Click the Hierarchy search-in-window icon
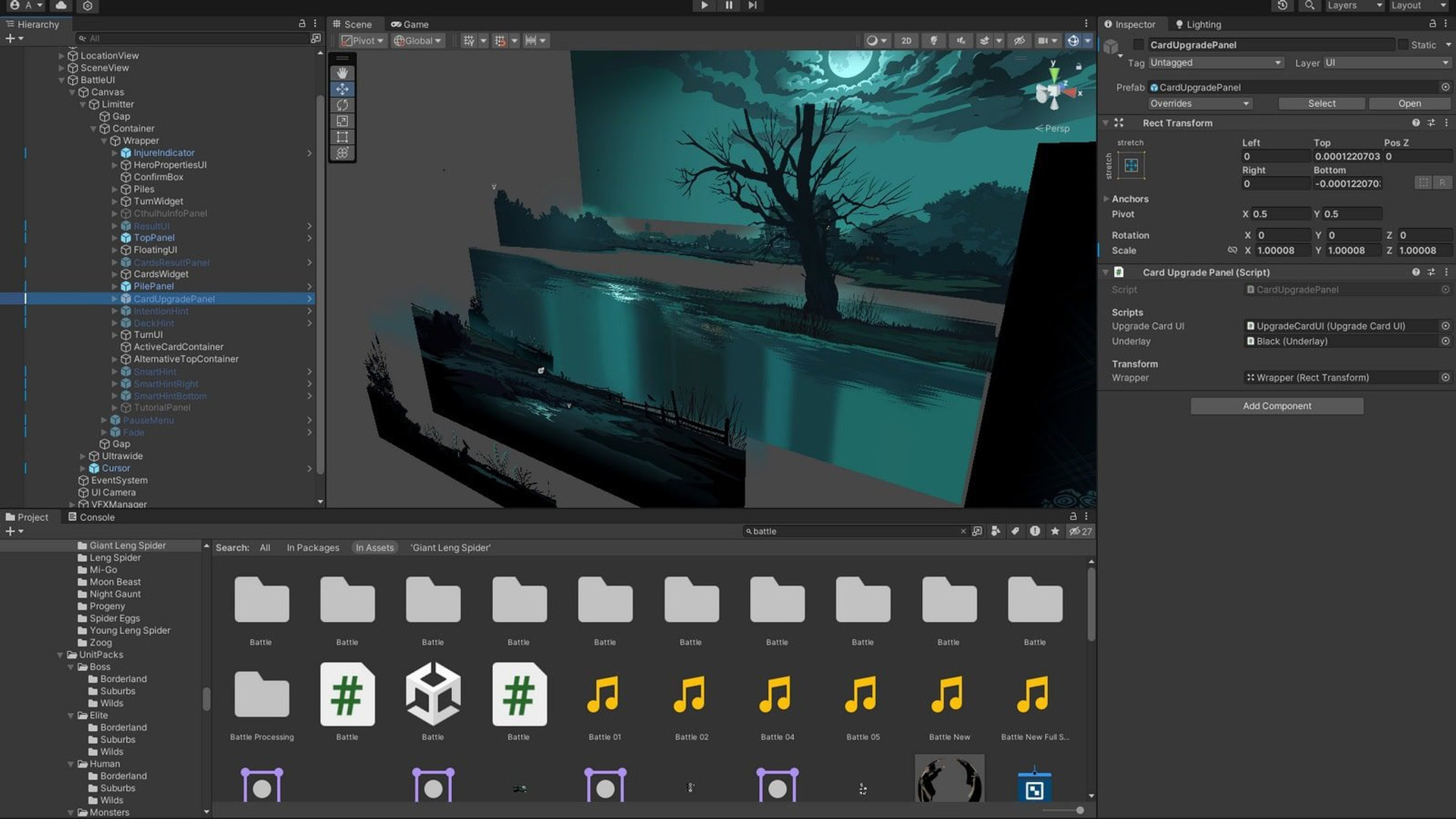Image resolution: width=1456 pixels, height=819 pixels. pyautogui.click(x=315, y=38)
